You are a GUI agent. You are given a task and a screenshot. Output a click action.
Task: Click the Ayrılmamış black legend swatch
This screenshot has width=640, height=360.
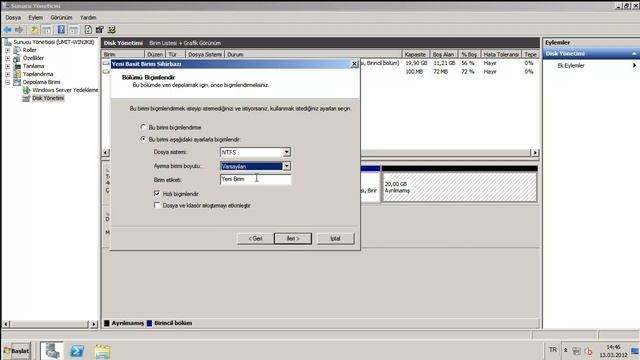pos(107,323)
